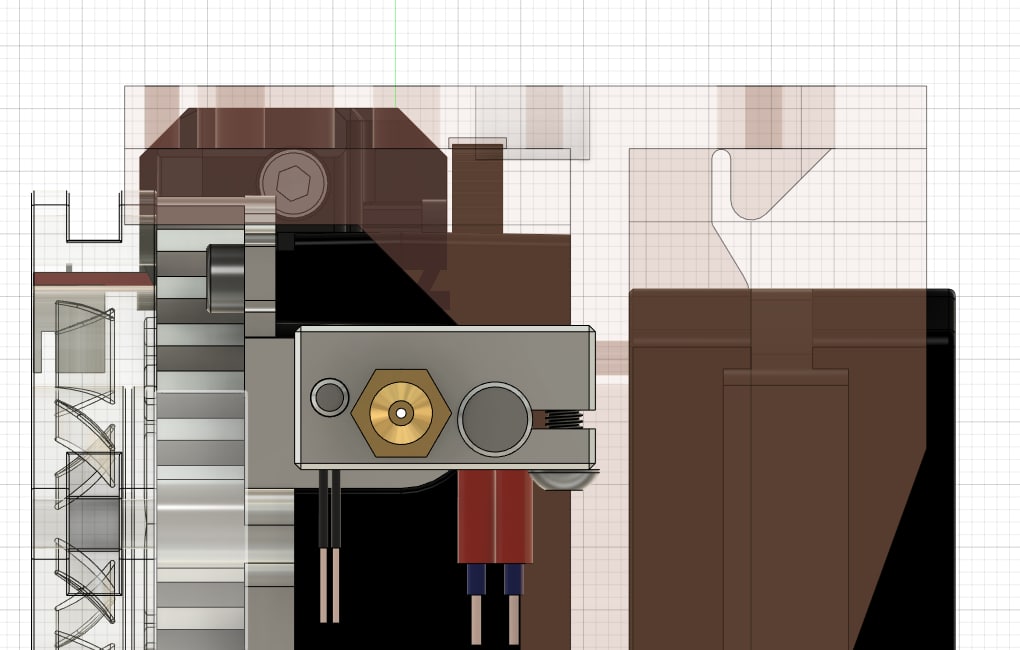Select the blue wire ferrules below red sleeves

495,579
